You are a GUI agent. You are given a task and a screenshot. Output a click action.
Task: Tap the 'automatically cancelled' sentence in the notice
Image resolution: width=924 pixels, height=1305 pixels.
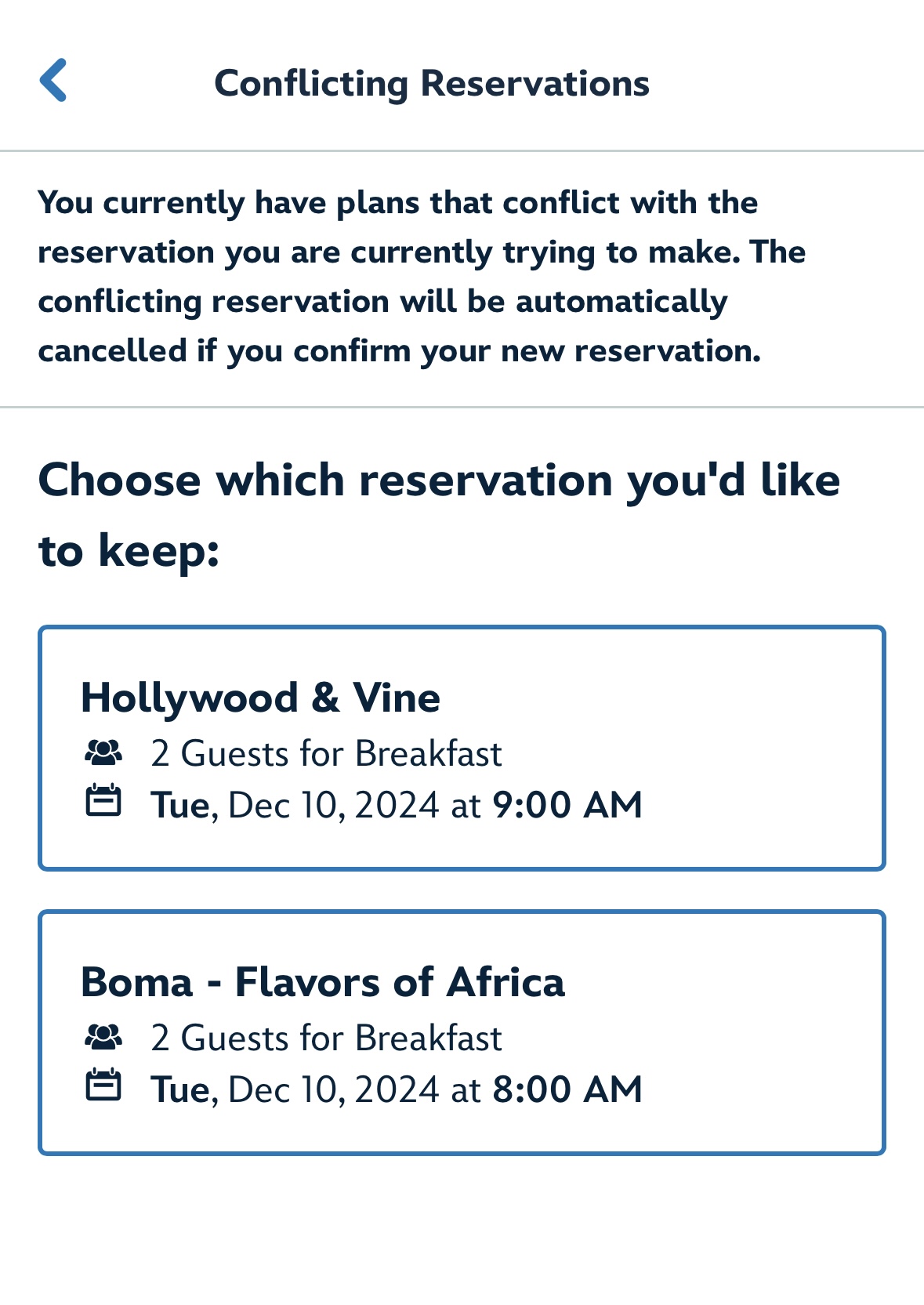click(400, 326)
